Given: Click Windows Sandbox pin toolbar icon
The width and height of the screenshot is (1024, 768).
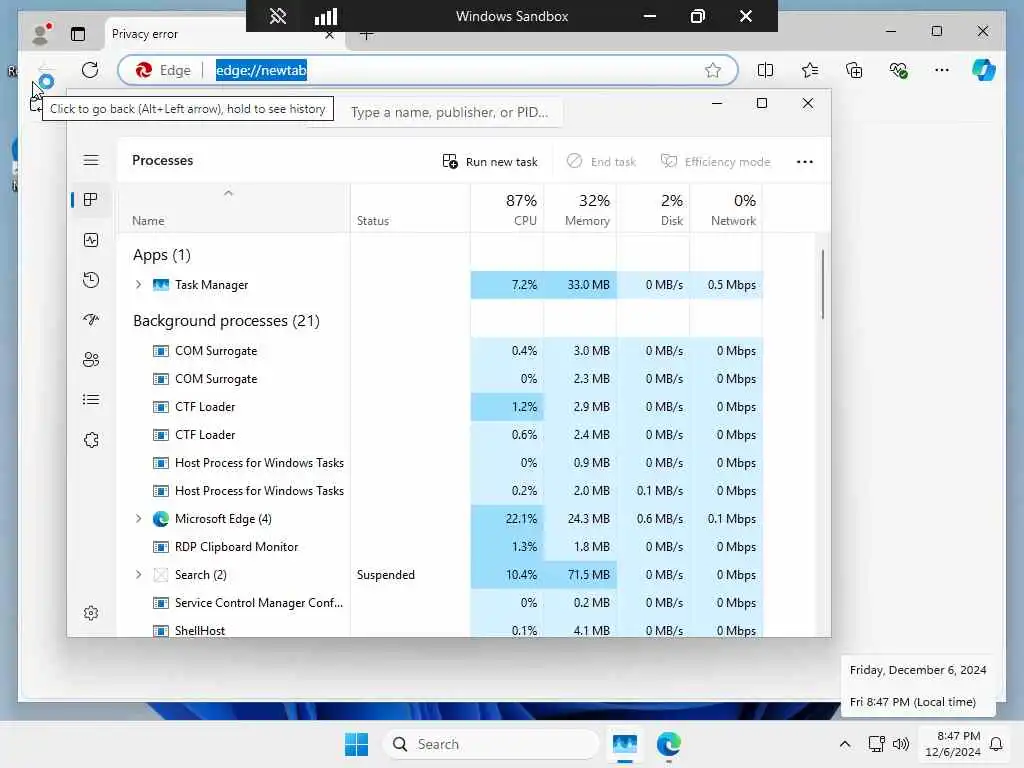Looking at the screenshot, I should coord(278,16).
